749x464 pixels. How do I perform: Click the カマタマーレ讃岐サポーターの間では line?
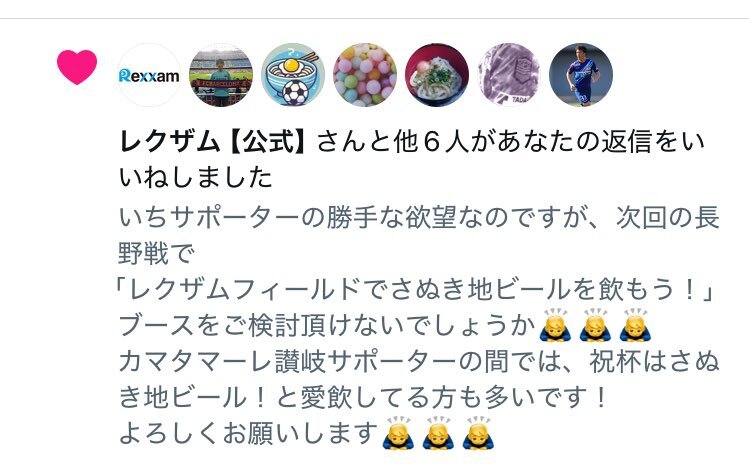tap(419, 362)
